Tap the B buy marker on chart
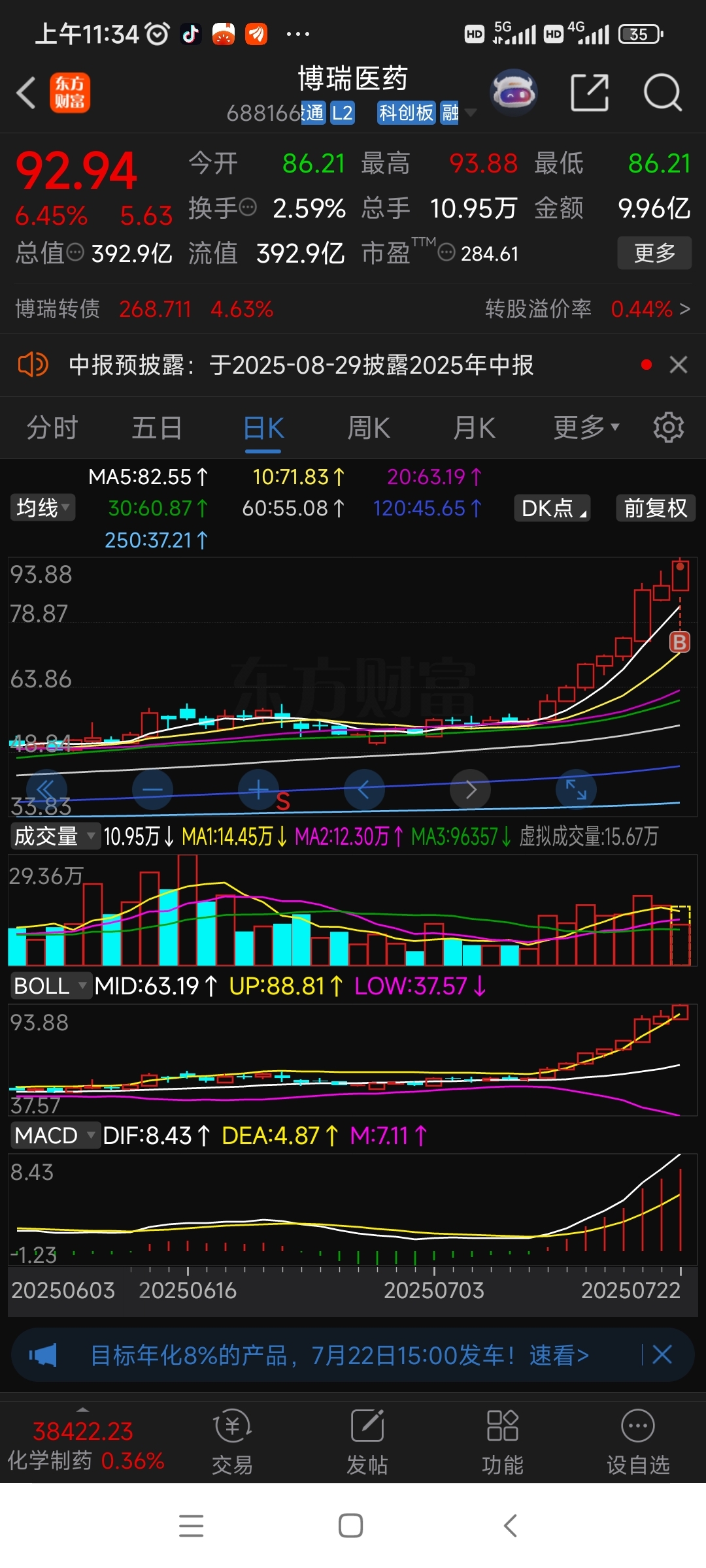The width and height of the screenshot is (706, 1568). pyautogui.click(x=680, y=642)
